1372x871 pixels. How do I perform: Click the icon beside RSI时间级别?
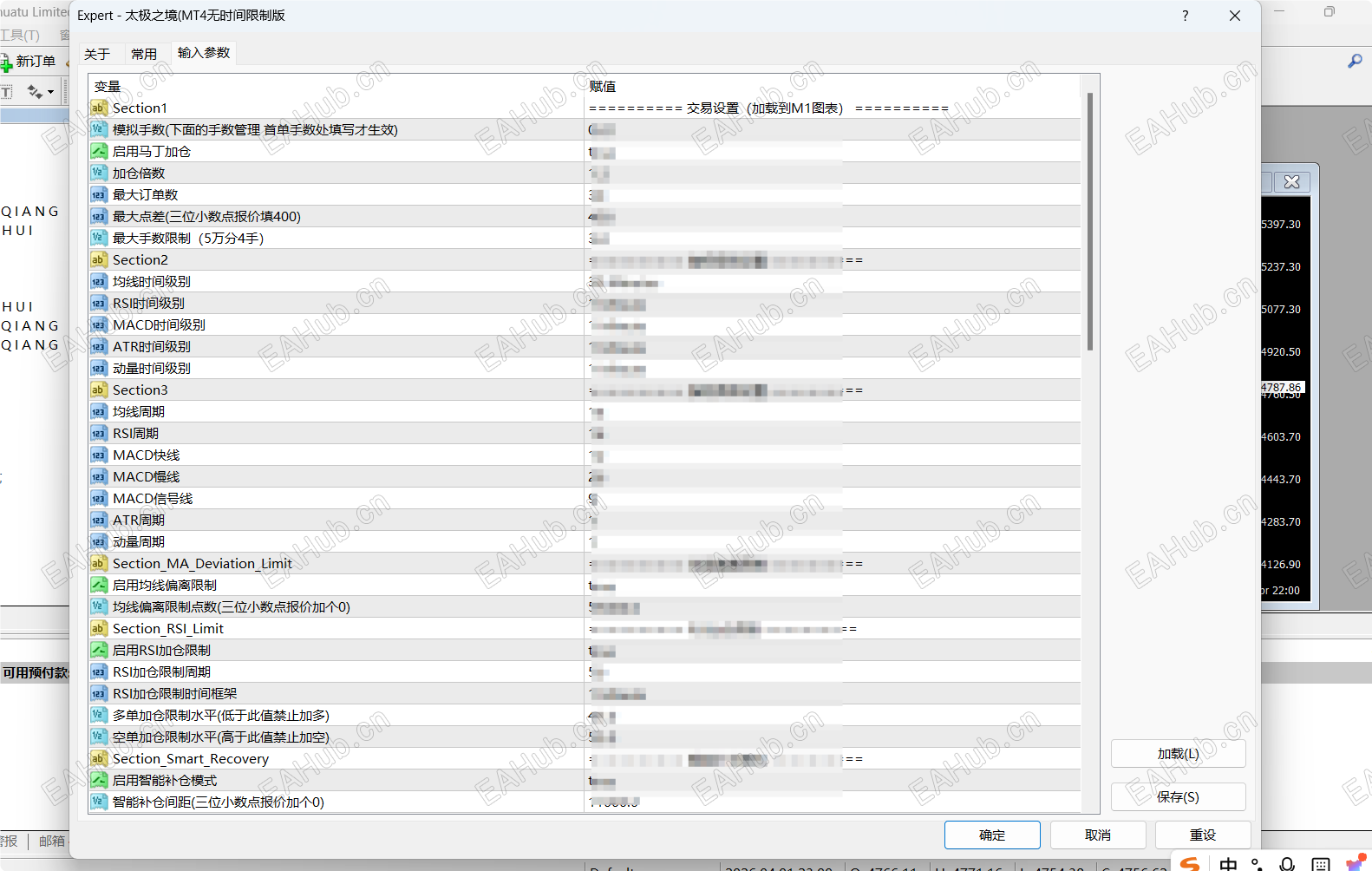tap(98, 303)
